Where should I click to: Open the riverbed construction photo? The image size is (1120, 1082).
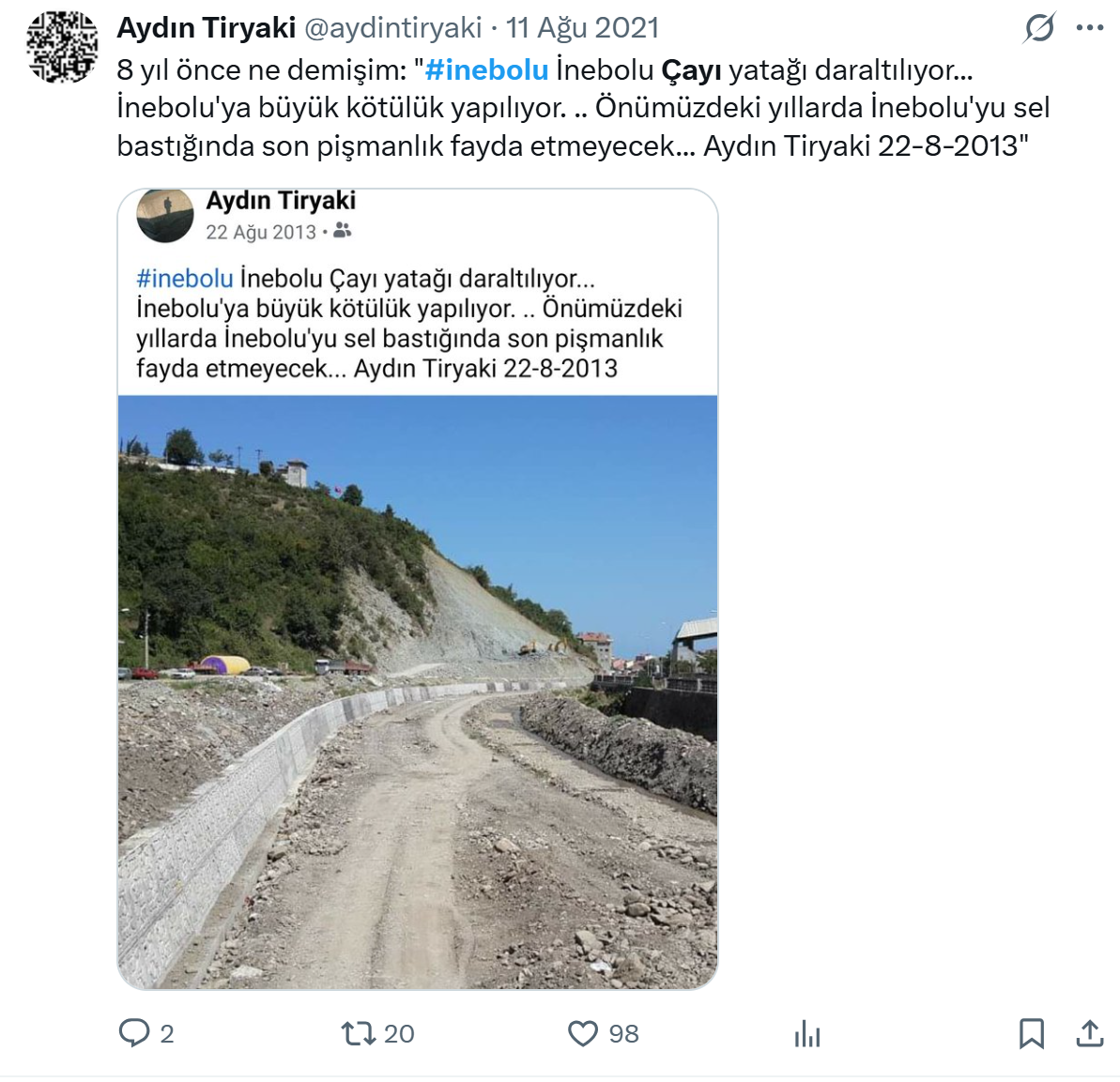418,692
